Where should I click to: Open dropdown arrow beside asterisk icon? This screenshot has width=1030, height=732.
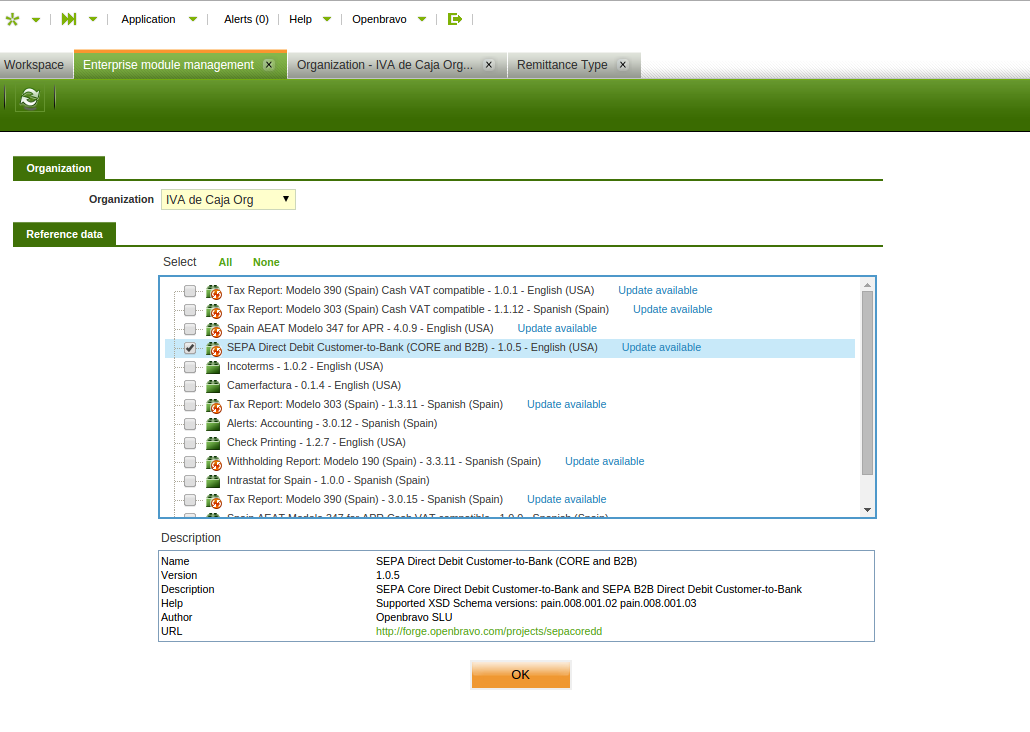pyautogui.click(x=36, y=20)
